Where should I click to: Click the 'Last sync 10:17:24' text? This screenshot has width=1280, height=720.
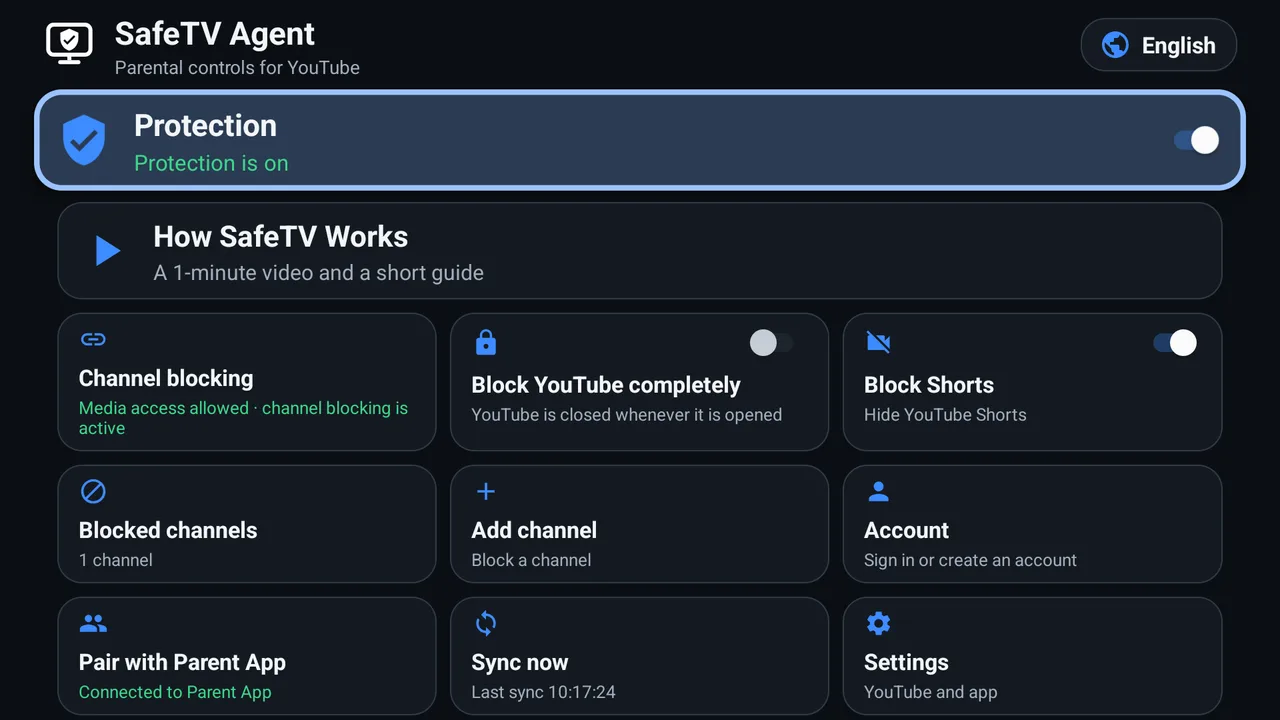tap(543, 692)
